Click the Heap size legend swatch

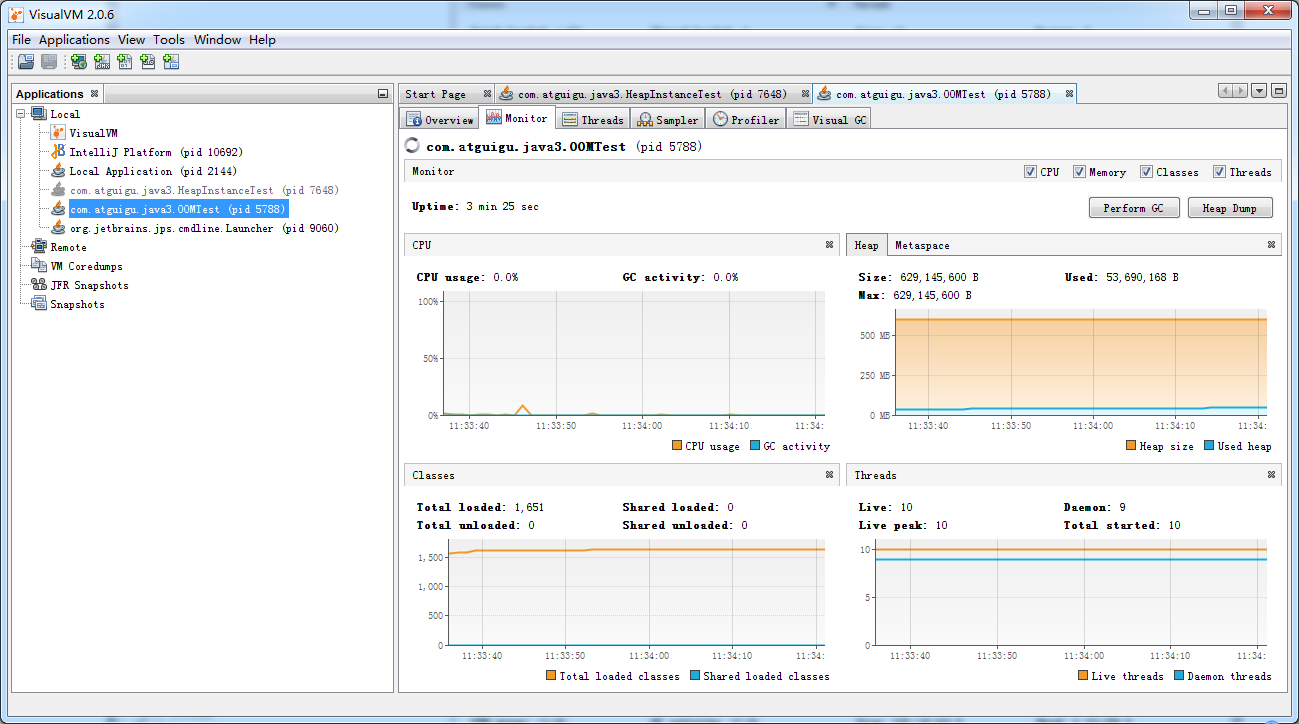[1131, 446]
